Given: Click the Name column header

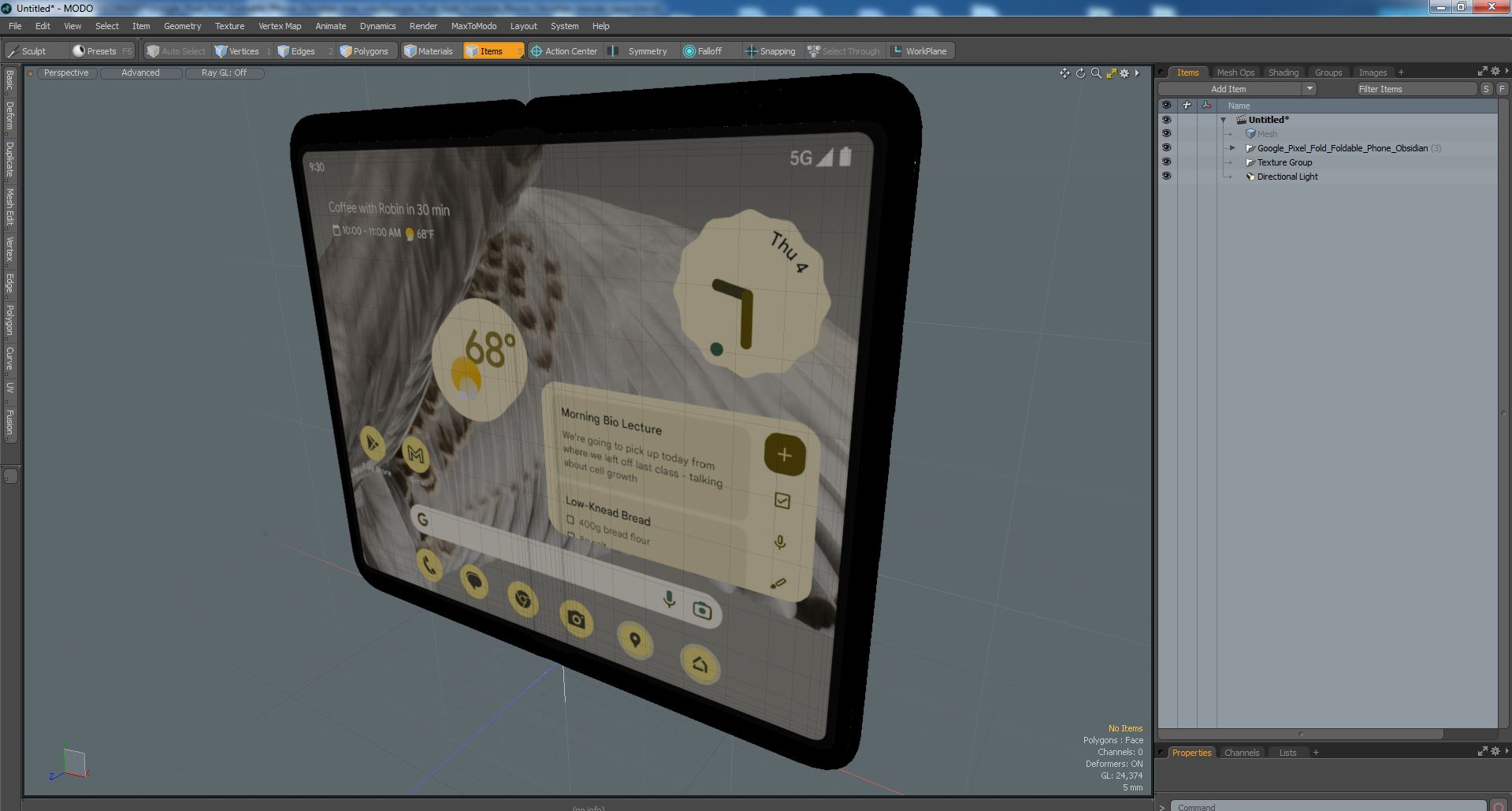Looking at the screenshot, I should [1239, 106].
